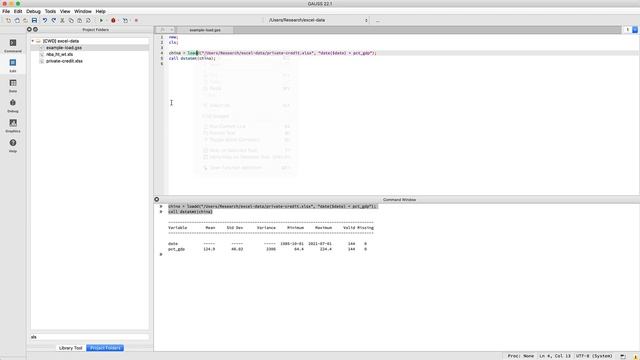Open the Run button dropdown arrow
Viewport: 640px width, 360px height.
point(106,20)
